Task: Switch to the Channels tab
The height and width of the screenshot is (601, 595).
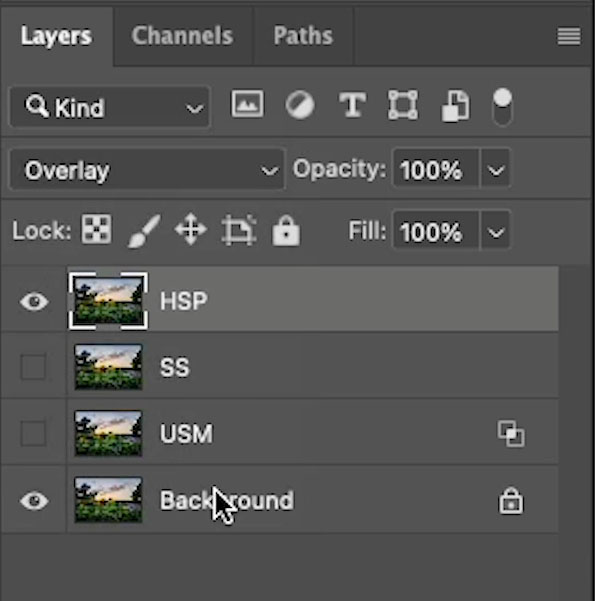Action: (x=182, y=36)
